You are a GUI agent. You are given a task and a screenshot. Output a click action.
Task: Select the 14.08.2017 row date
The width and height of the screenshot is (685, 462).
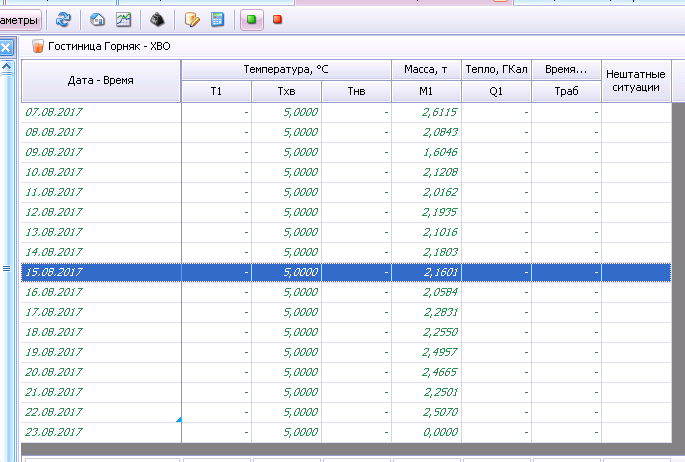54,252
